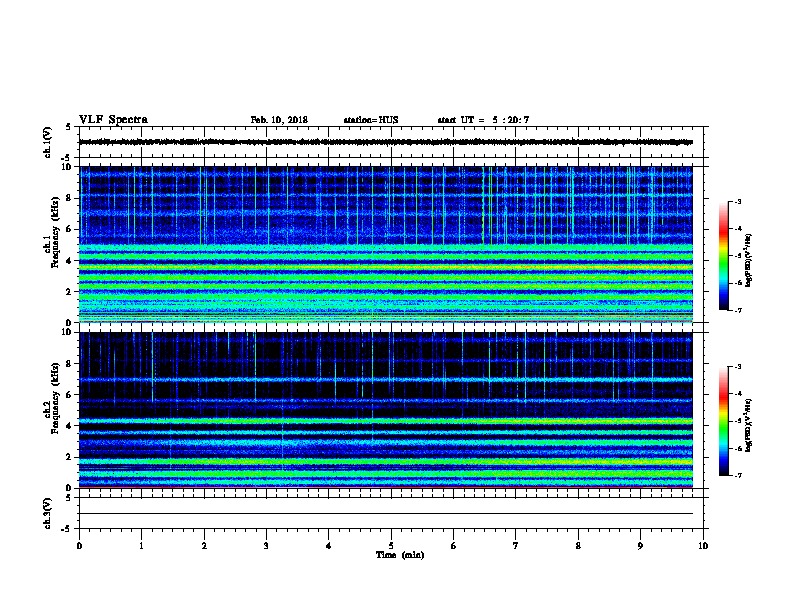Click the "8" kHz tick of ch.2 spectrogram

tap(70, 364)
